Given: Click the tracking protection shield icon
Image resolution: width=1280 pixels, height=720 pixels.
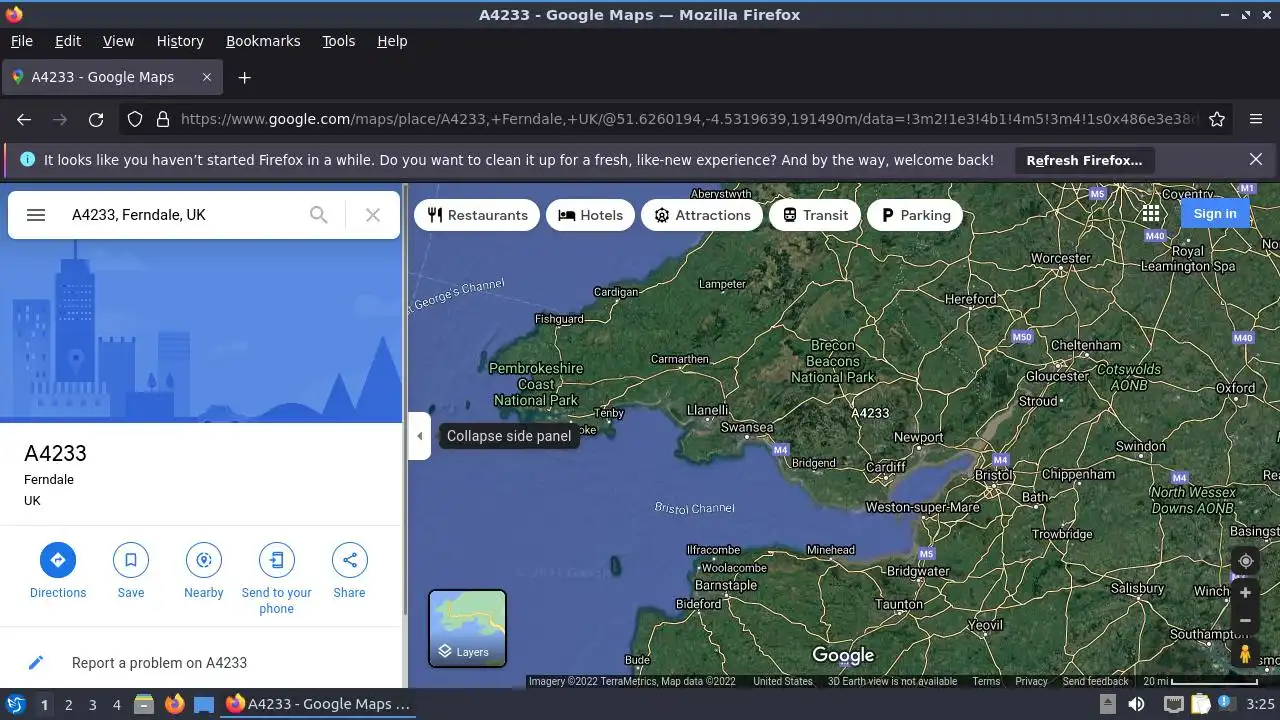Looking at the screenshot, I should tap(135, 119).
